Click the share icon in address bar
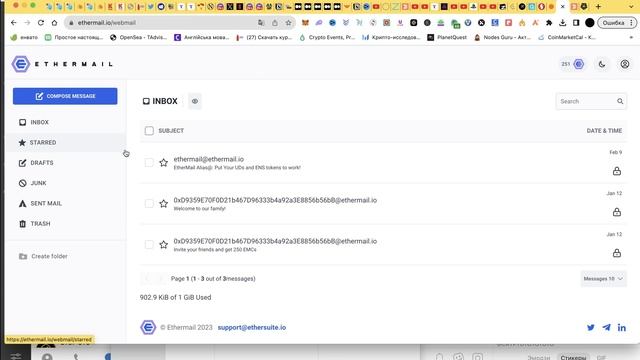Viewport: 640px width, 360px height. pyautogui.click(x=275, y=23)
